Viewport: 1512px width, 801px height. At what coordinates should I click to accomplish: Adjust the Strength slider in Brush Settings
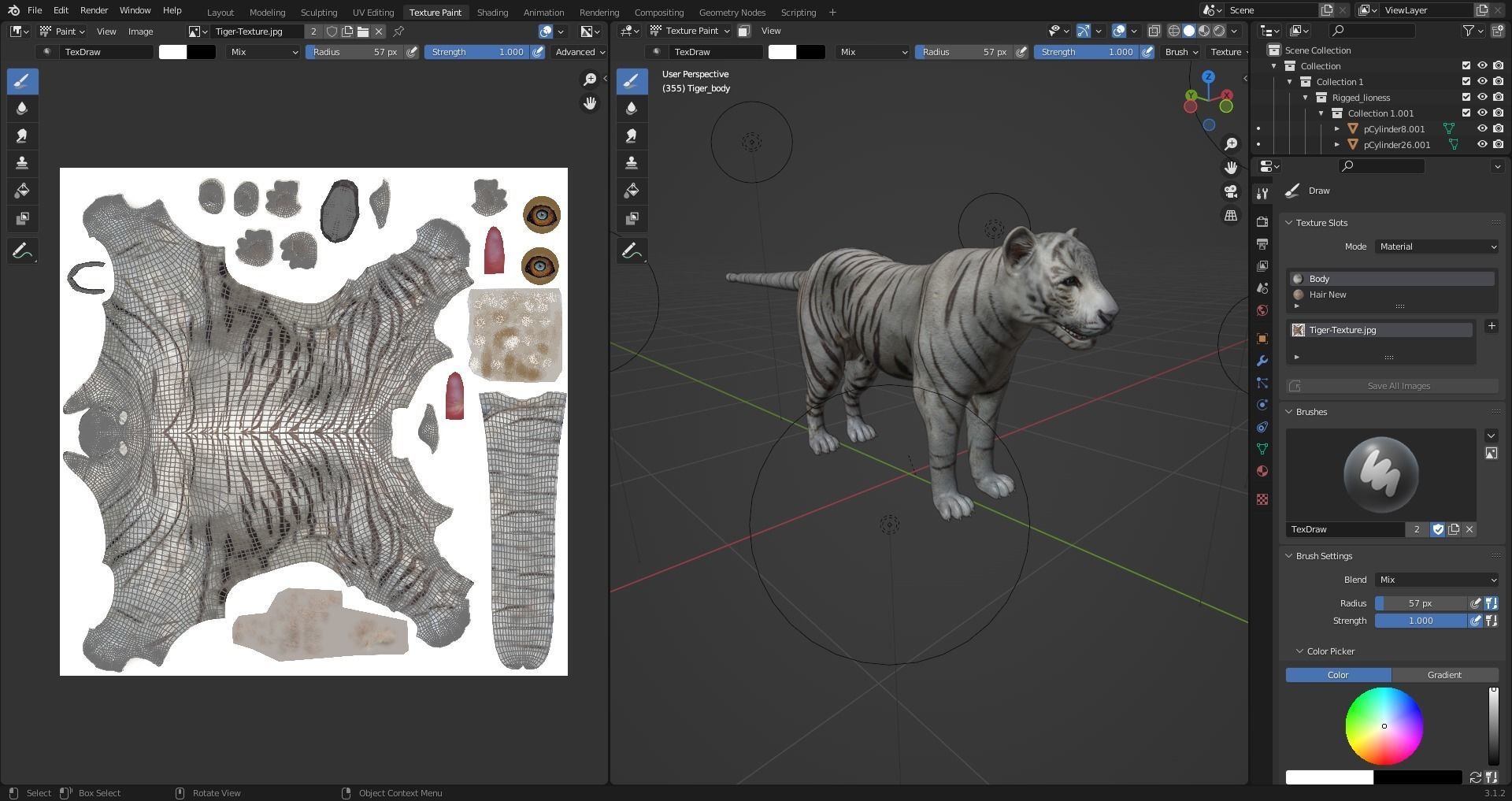1421,621
